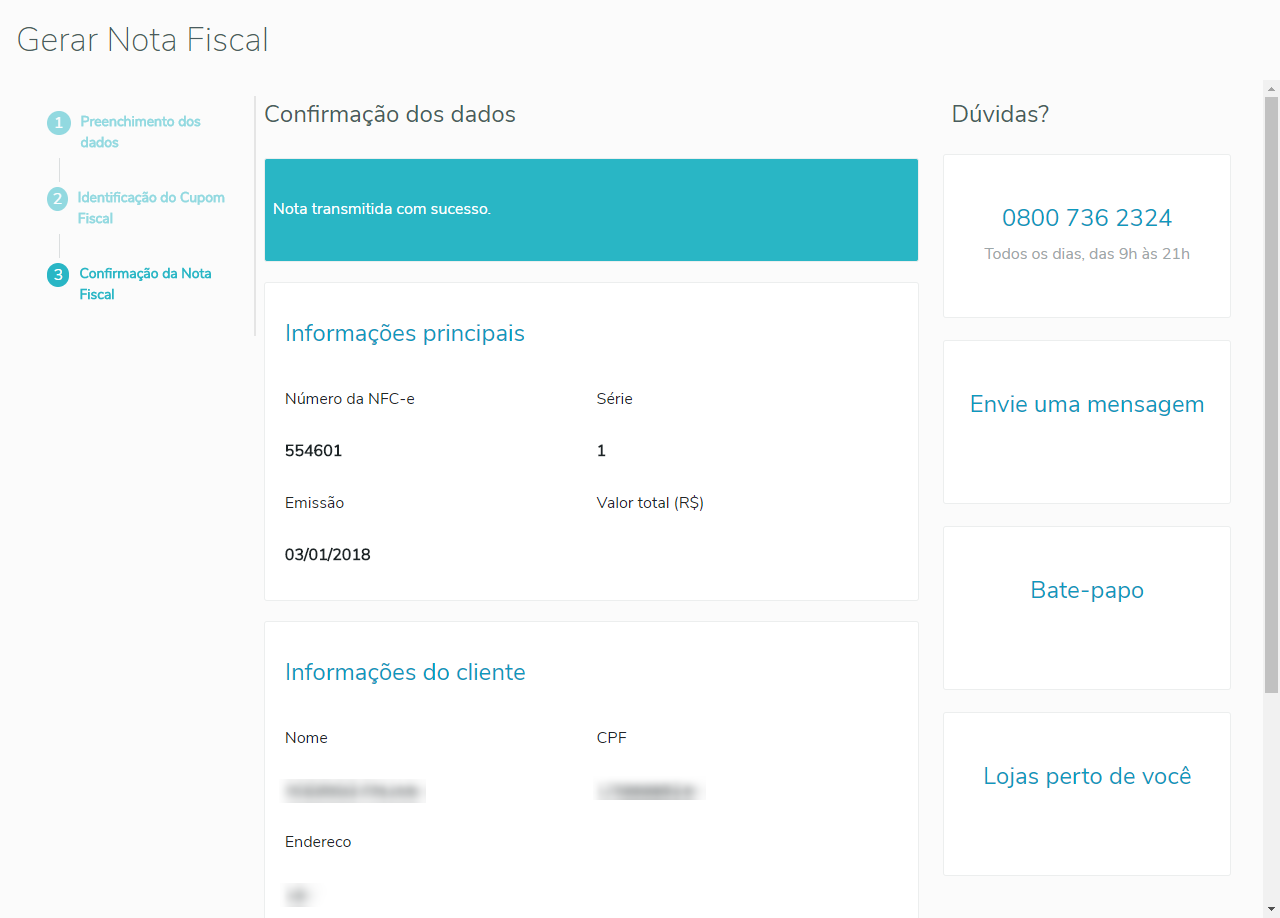Click Todos os dias hours text

click(x=1087, y=254)
